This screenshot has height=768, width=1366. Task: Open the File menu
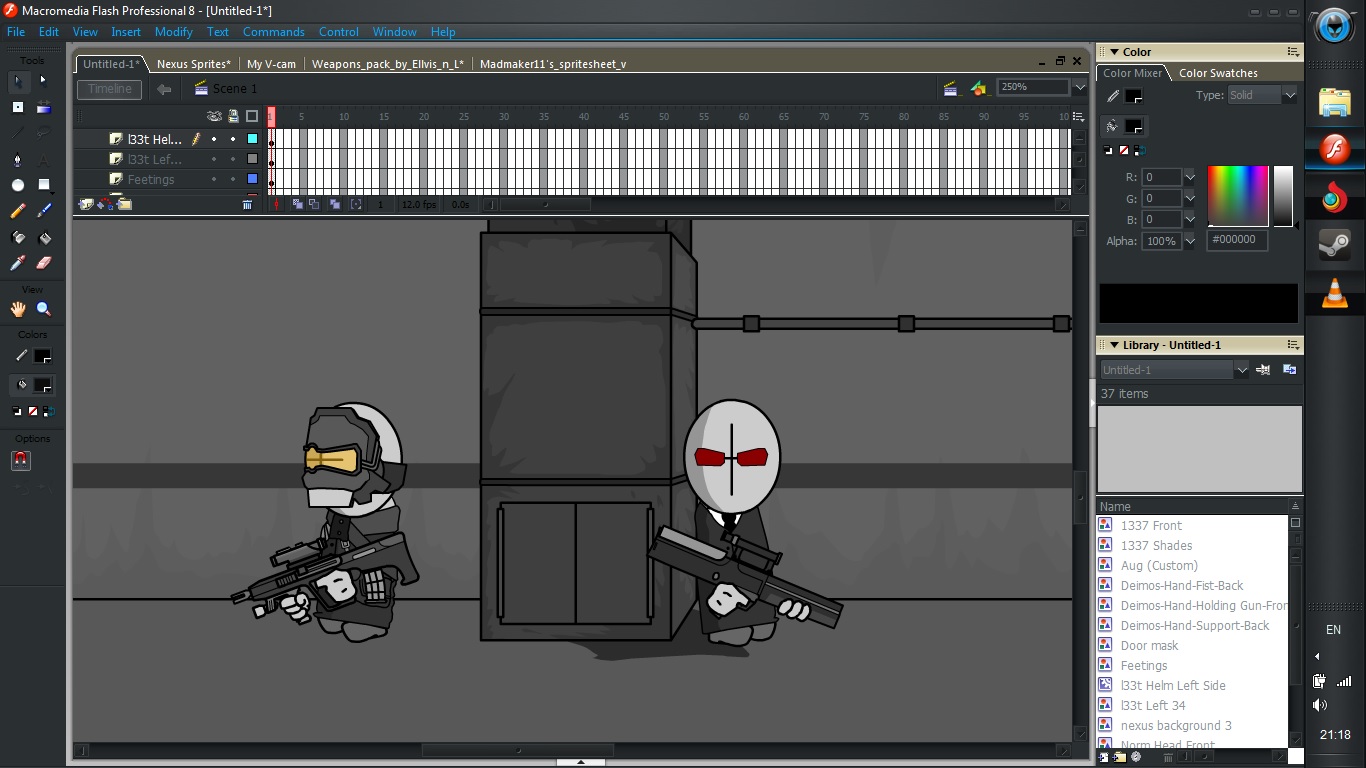(x=16, y=32)
